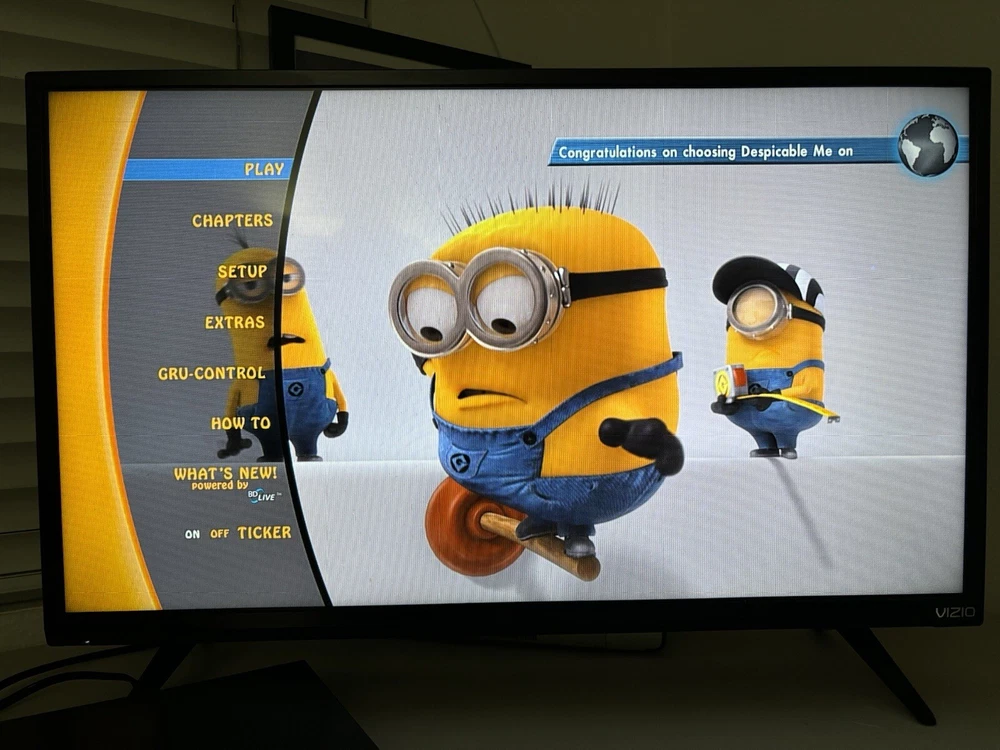Click the emblem on center minion's overalls
This screenshot has height=750, width=1000.
pos(460,462)
